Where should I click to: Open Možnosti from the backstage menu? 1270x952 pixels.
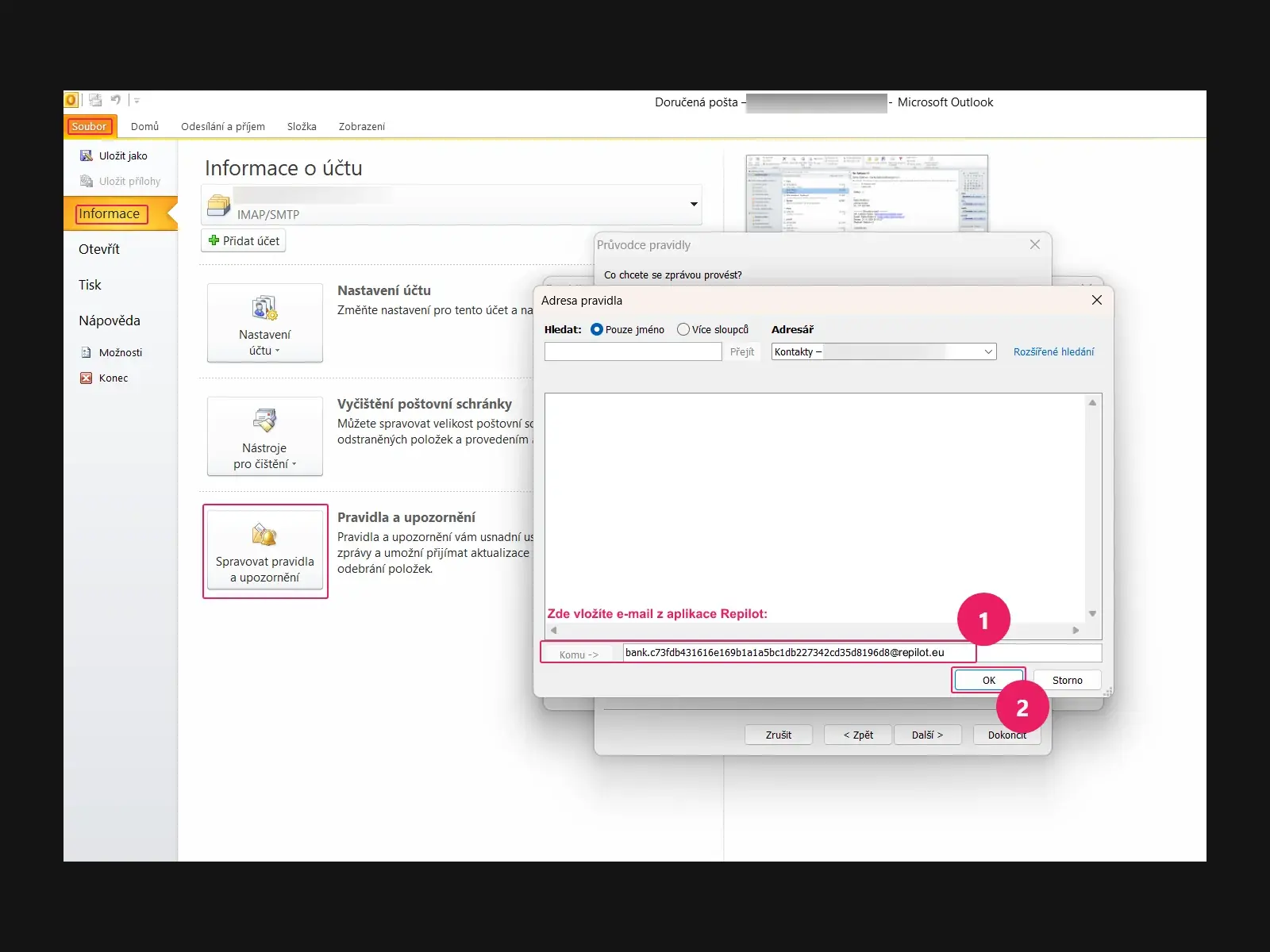click(112, 352)
